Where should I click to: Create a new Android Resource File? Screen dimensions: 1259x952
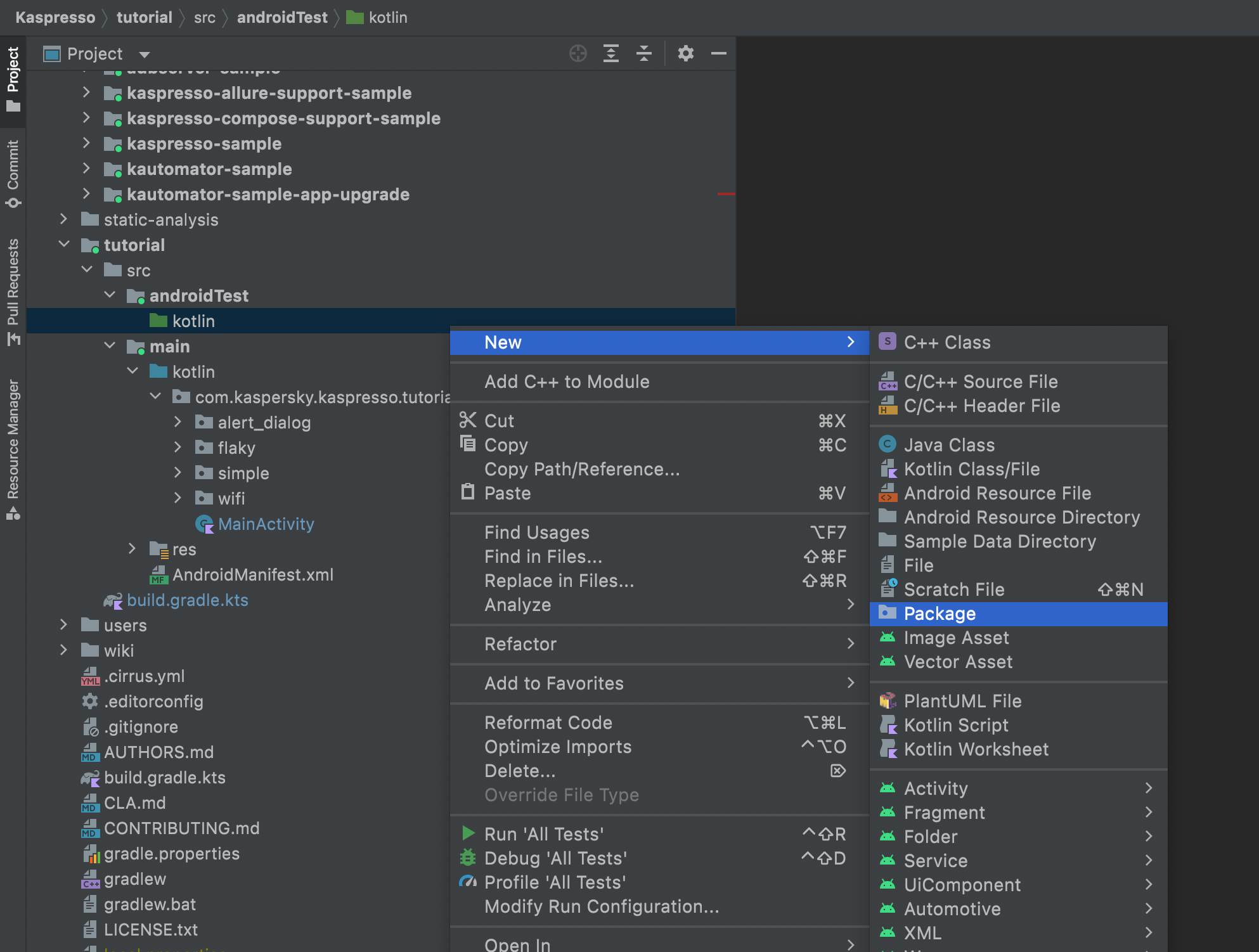click(1019, 493)
